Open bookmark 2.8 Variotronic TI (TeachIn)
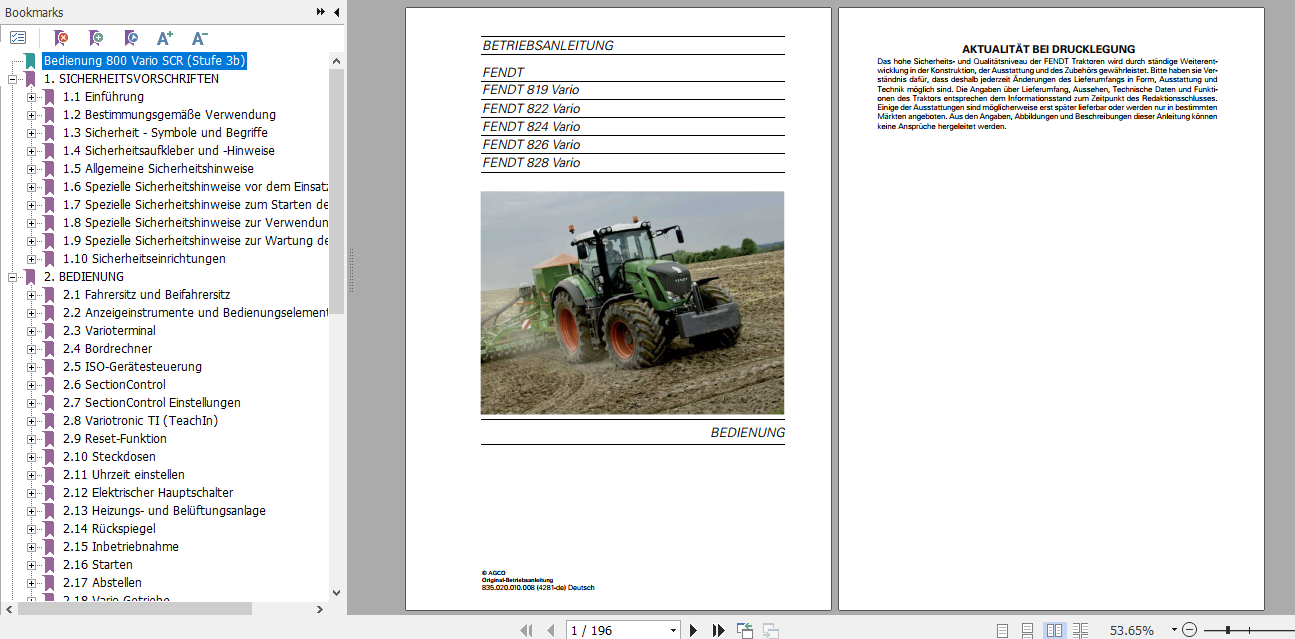 point(140,421)
